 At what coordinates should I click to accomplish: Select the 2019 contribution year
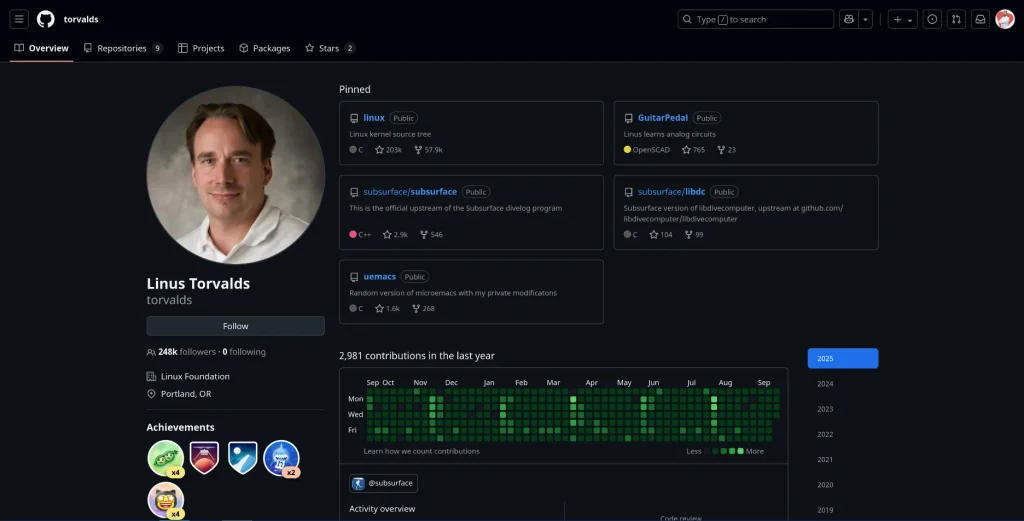point(842,511)
